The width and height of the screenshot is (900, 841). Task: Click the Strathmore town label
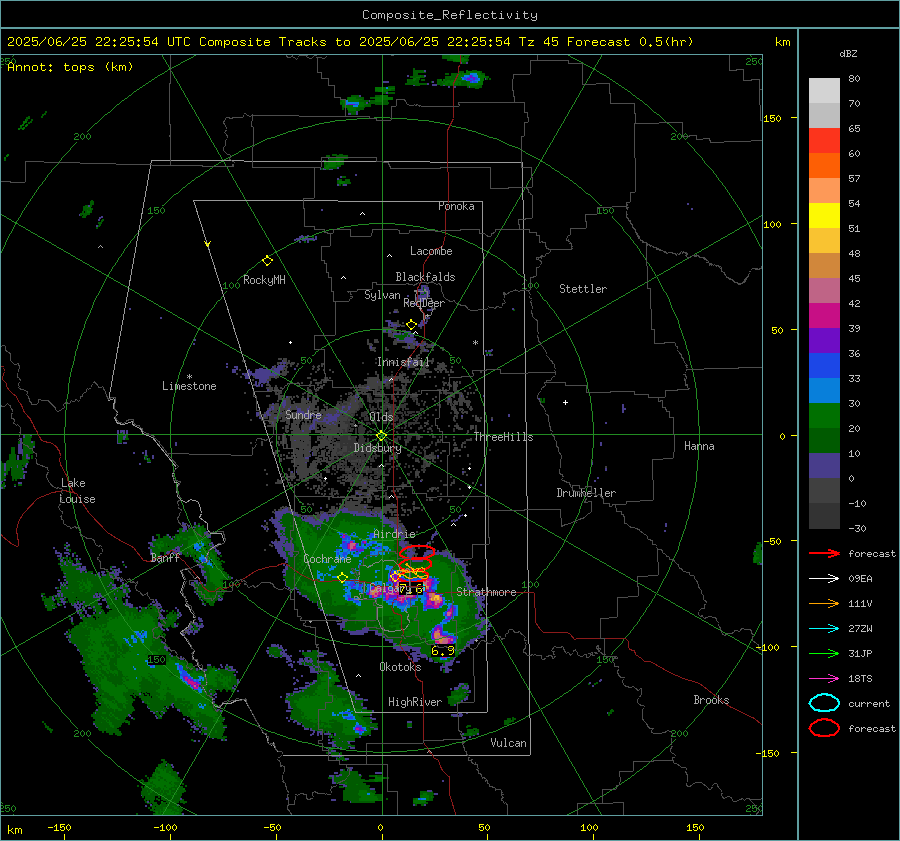[486, 592]
